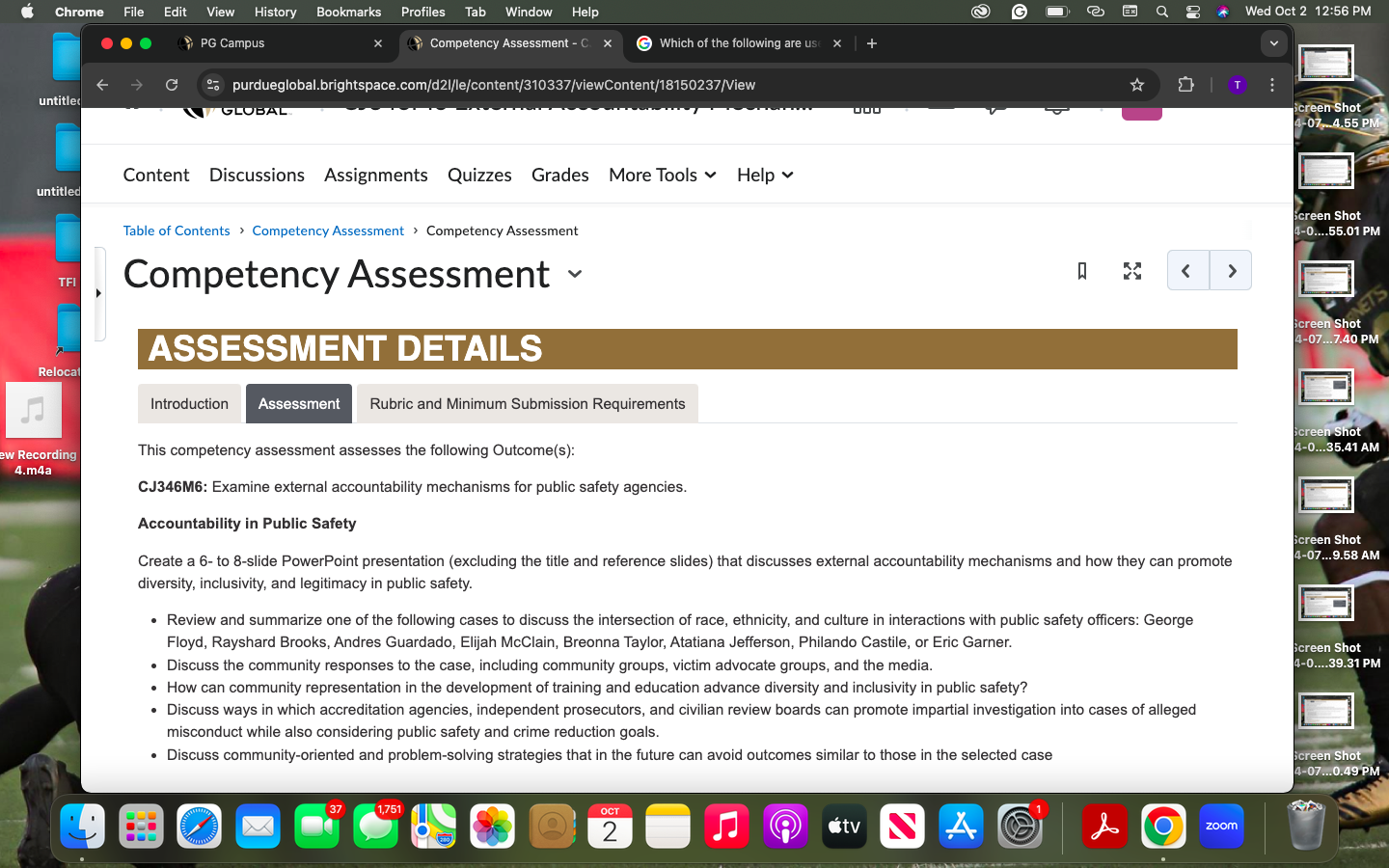Viewport: 1389px width, 868px height.
Task: Add bookmark to Competency Assessment topic
Action: (1082, 271)
